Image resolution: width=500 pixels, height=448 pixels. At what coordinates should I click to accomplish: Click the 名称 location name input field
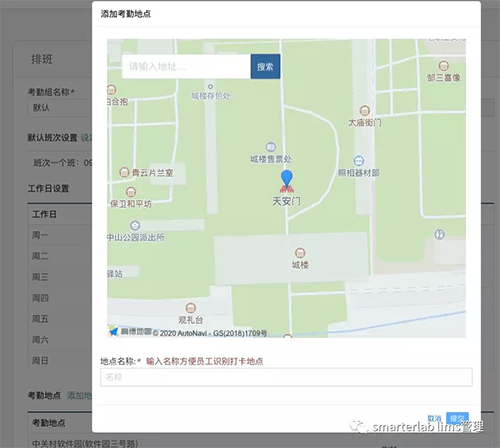coord(286,377)
